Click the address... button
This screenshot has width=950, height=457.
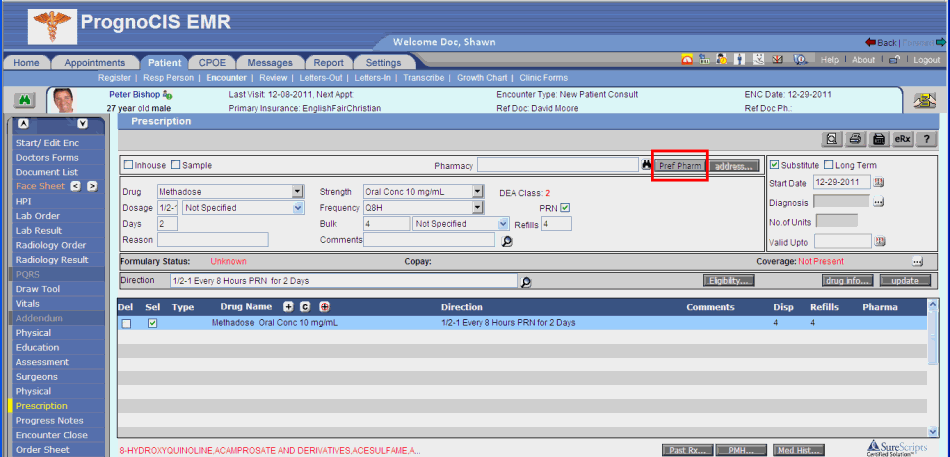click(734, 165)
